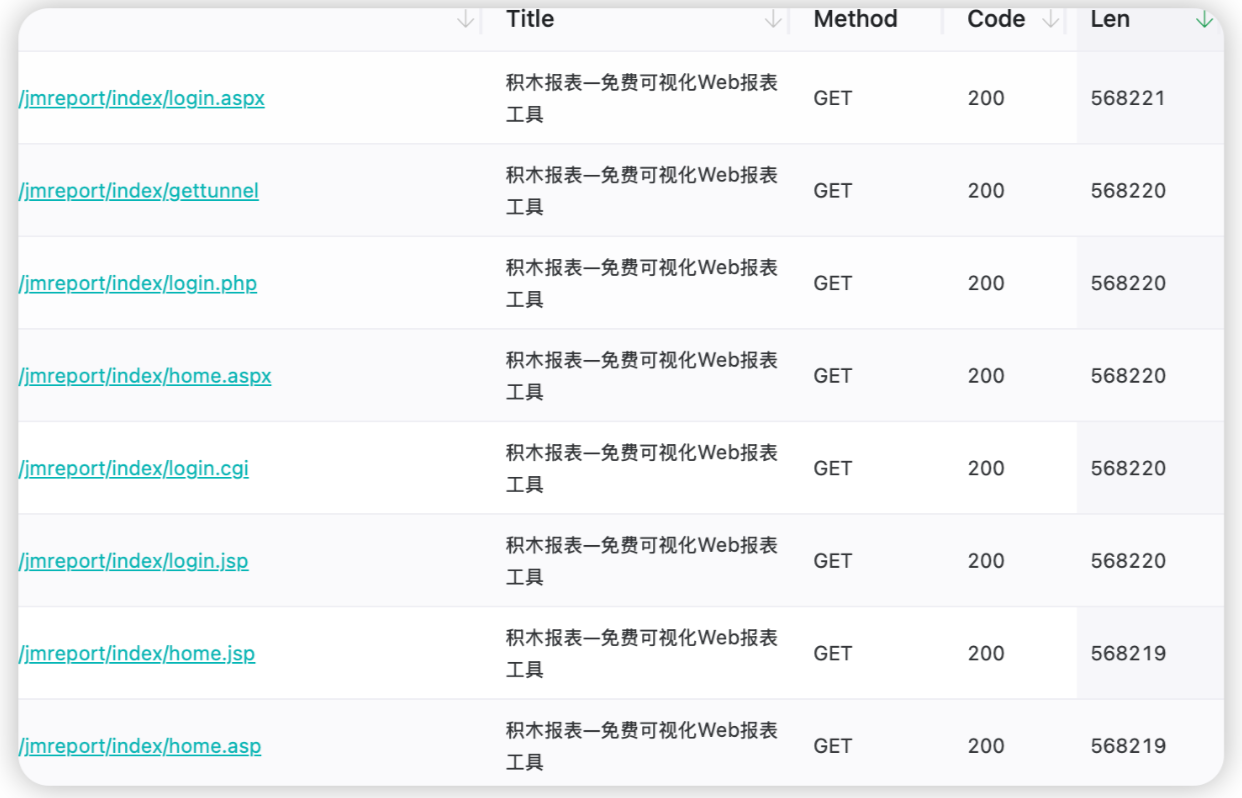Screen dimensions: 1242x798
Task: Click title text in home.jsp row
Action: pyautogui.click(x=642, y=653)
